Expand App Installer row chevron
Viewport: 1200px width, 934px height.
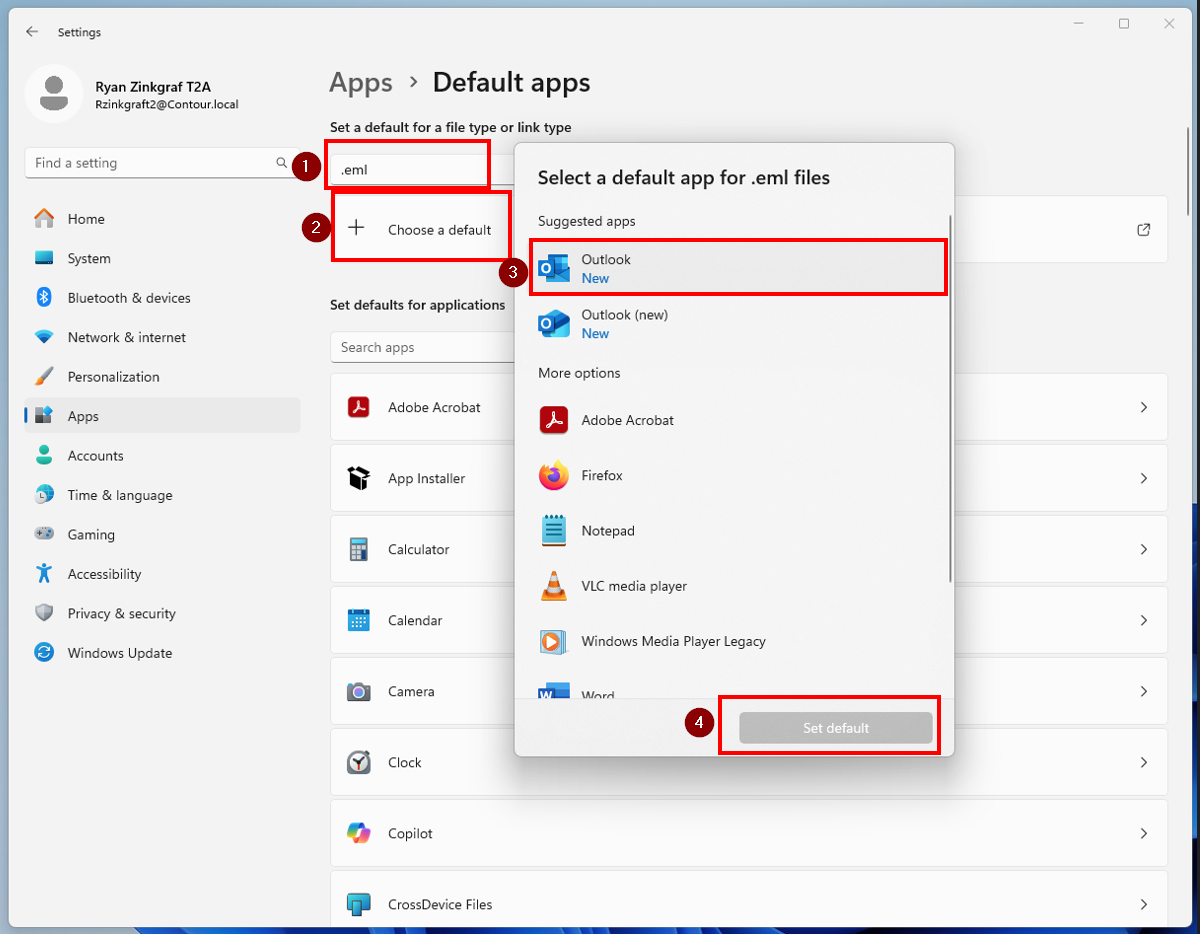click(x=1144, y=479)
